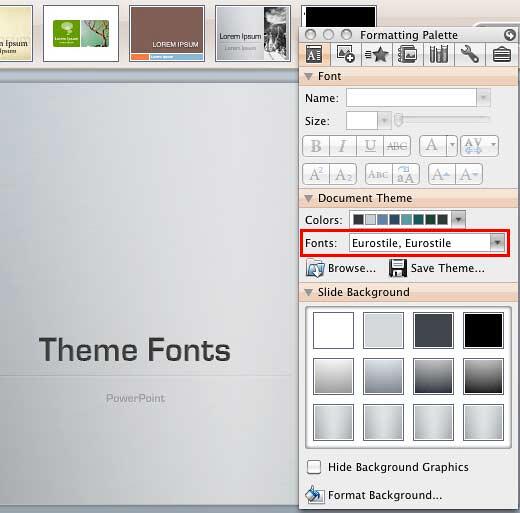This screenshot has height=513, width=520.
Task: Click Format Background button
Action: (x=374, y=495)
